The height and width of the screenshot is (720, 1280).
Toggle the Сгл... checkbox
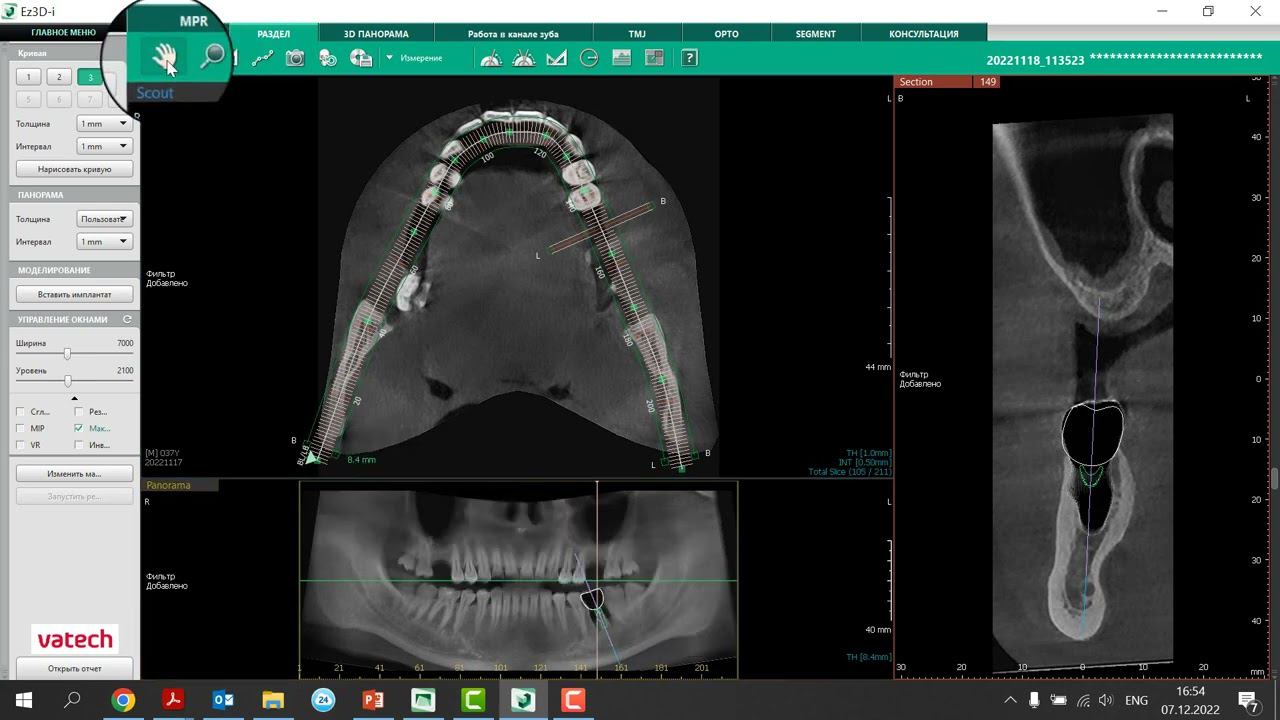tap(21, 411)
